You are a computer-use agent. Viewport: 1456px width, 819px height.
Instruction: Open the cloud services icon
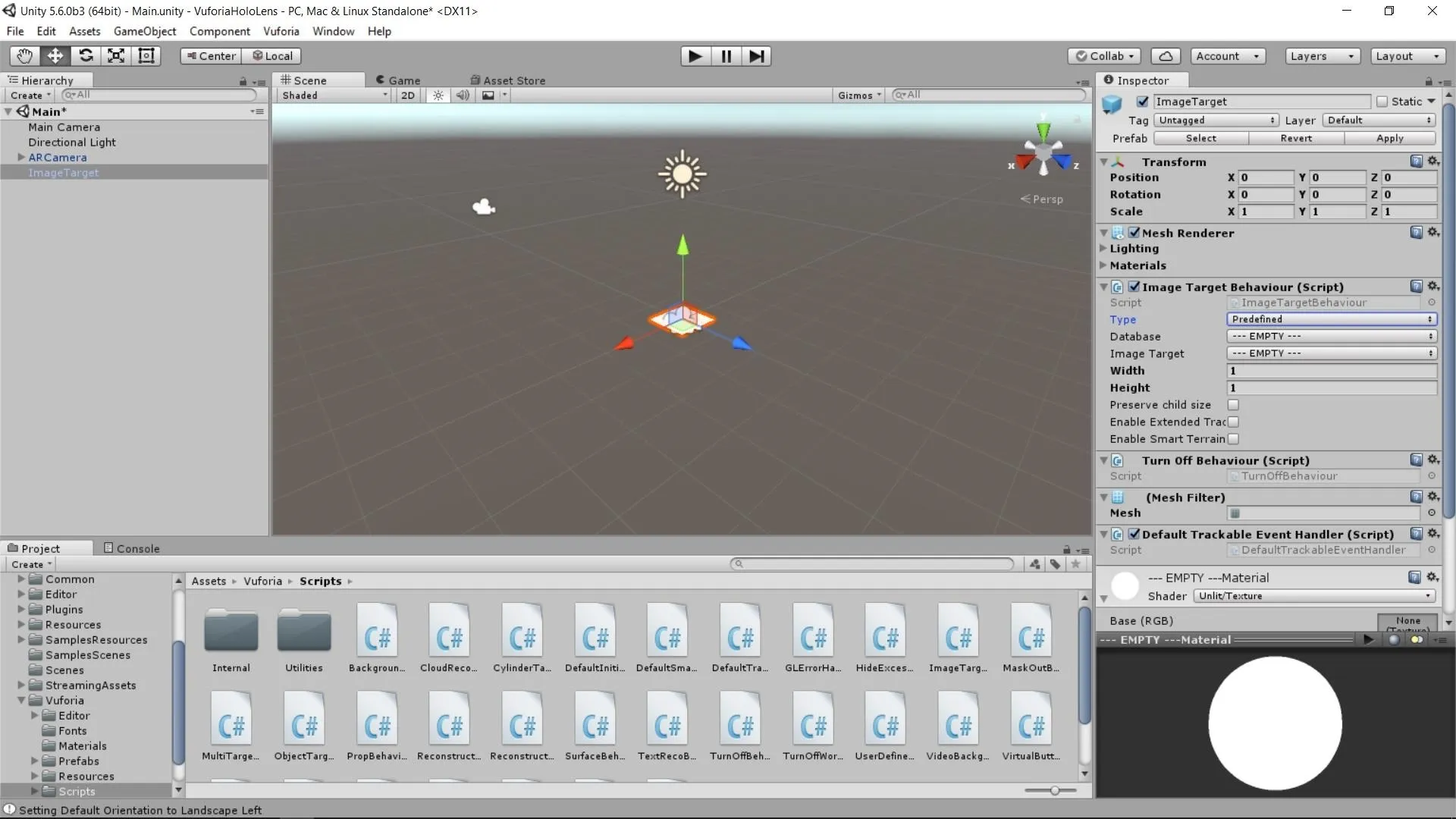pyautogui.click(x=1166, y=56)
